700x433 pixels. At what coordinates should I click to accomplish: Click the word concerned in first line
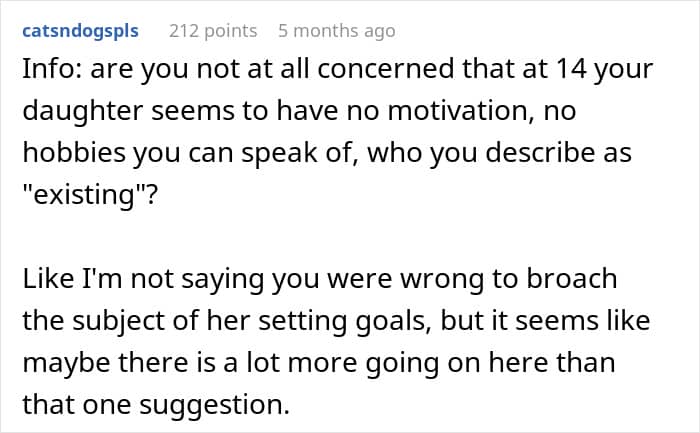point(386,69)
